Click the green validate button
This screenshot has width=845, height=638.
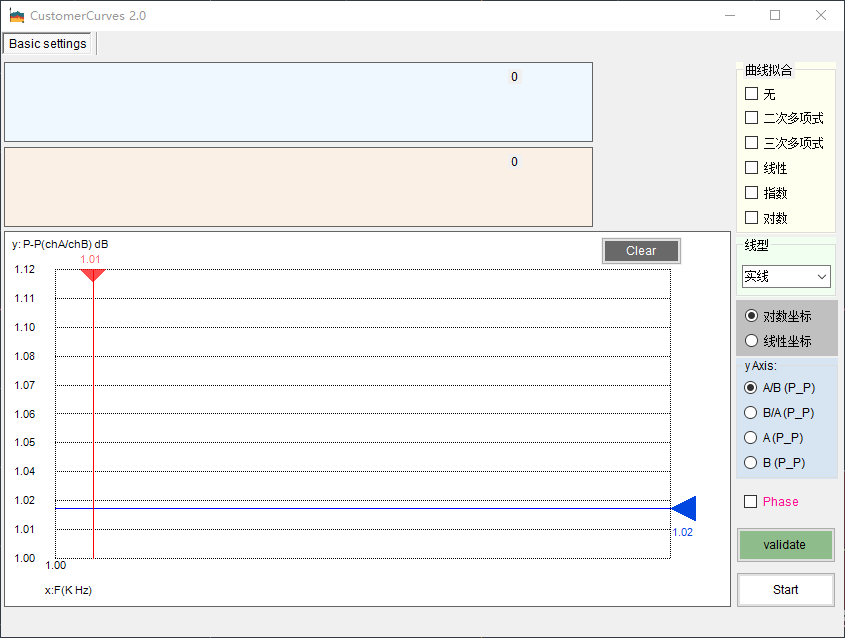pyautogui.click(x=785, y=545)
